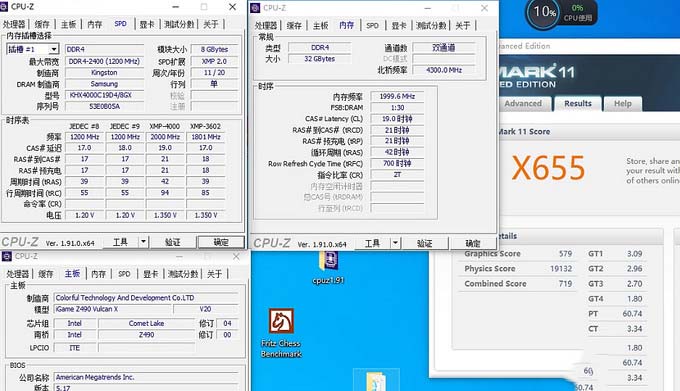This screenshot has width=680, height=391.
Task: Click the Kingston manufacturer field
Action: click(104, 73)
